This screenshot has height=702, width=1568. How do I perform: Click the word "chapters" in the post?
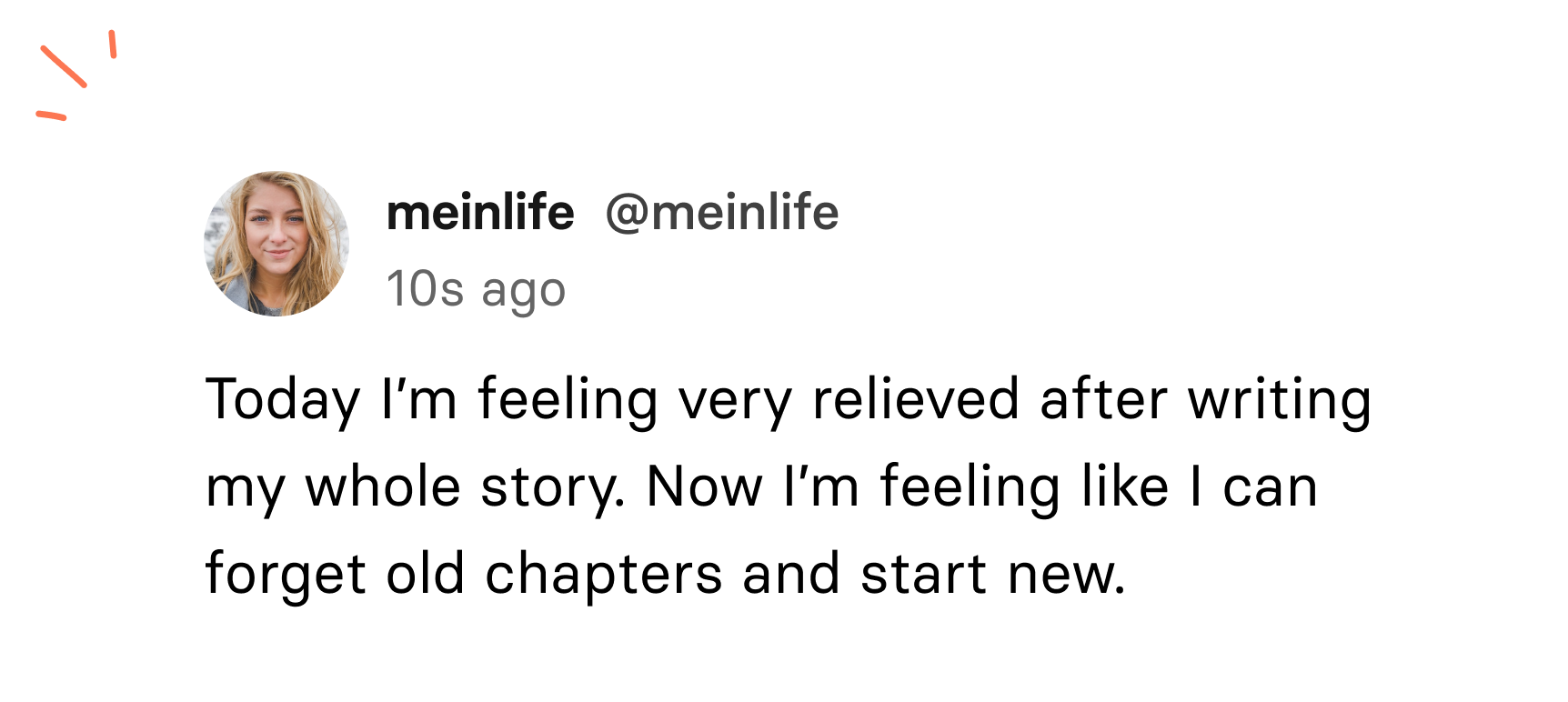(603, 574)
